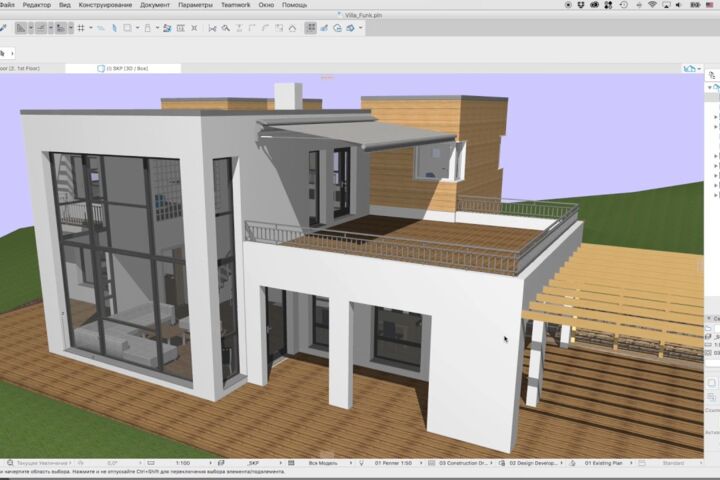720x480 pixels.
Task: Select the blue arrow pointer in toolbar
Action: tap(114, 28)
